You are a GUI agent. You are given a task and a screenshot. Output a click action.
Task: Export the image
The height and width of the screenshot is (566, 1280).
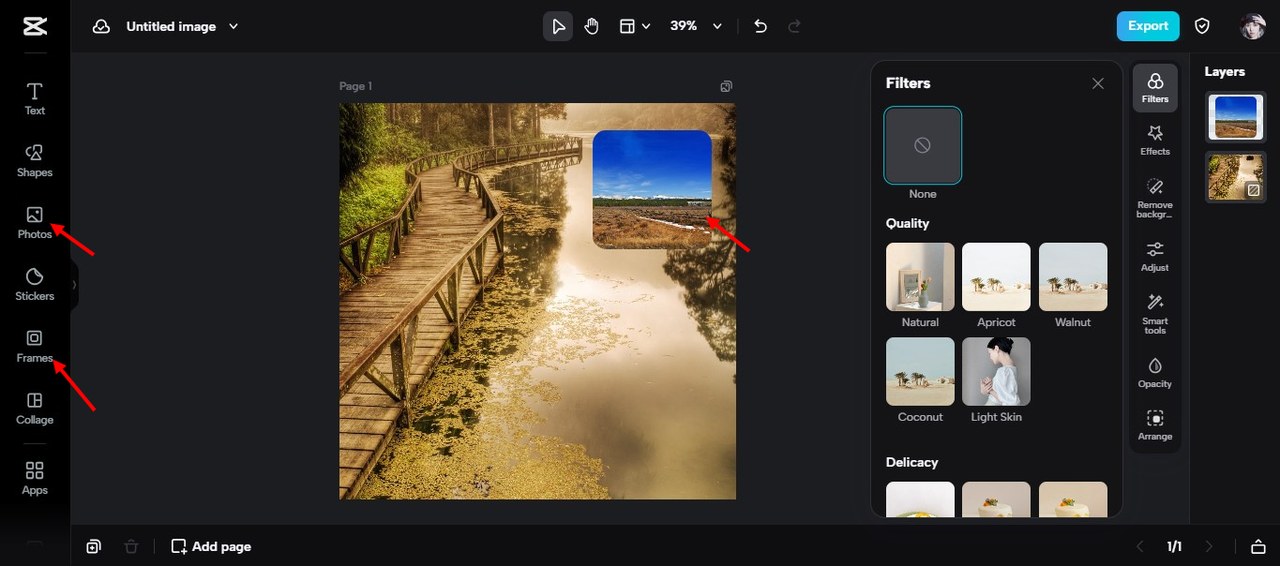tap(1148, 26)
